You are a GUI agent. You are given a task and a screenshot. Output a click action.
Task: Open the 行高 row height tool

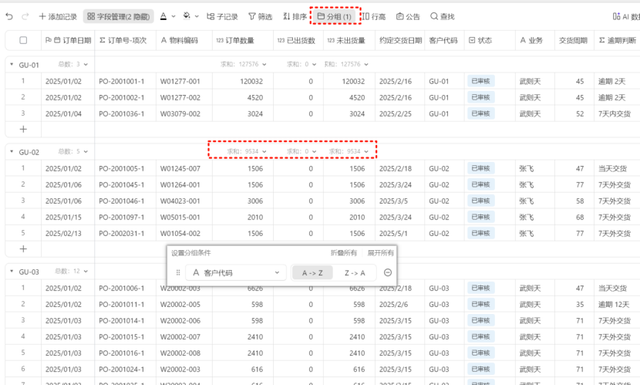click(374, 16)
